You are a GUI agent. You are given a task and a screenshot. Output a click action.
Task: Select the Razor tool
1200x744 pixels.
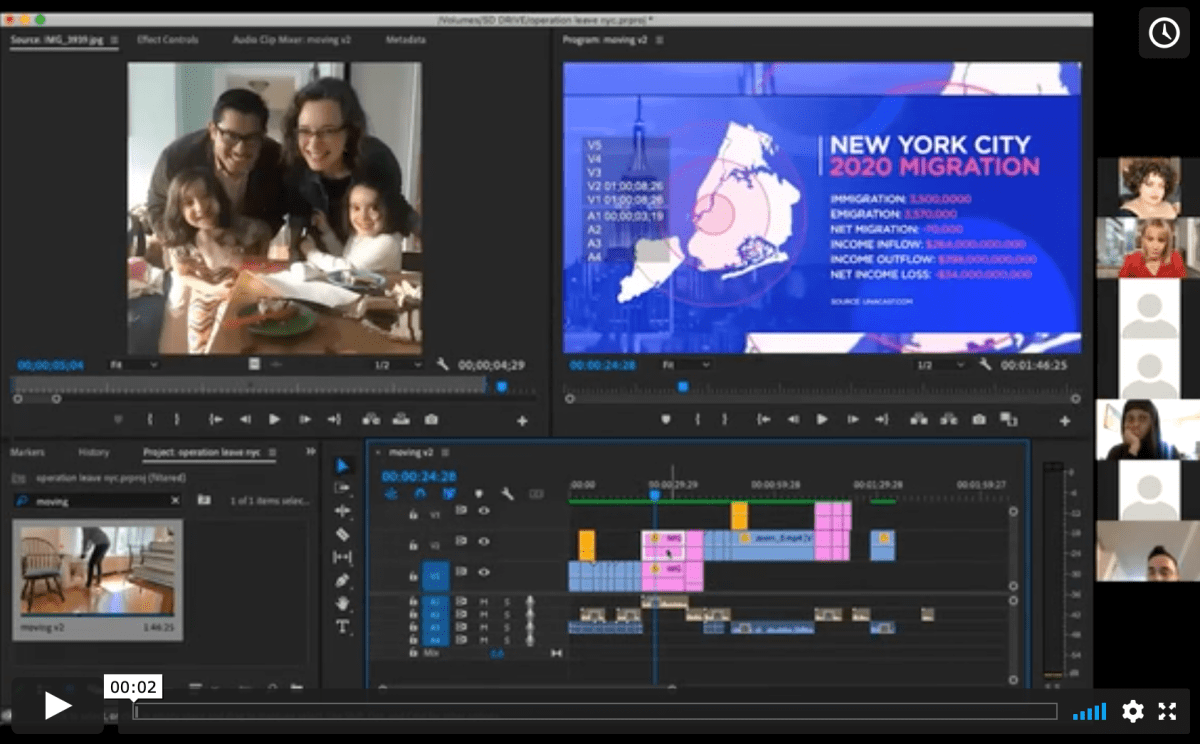pyautogui.click(x=343, y=532)
